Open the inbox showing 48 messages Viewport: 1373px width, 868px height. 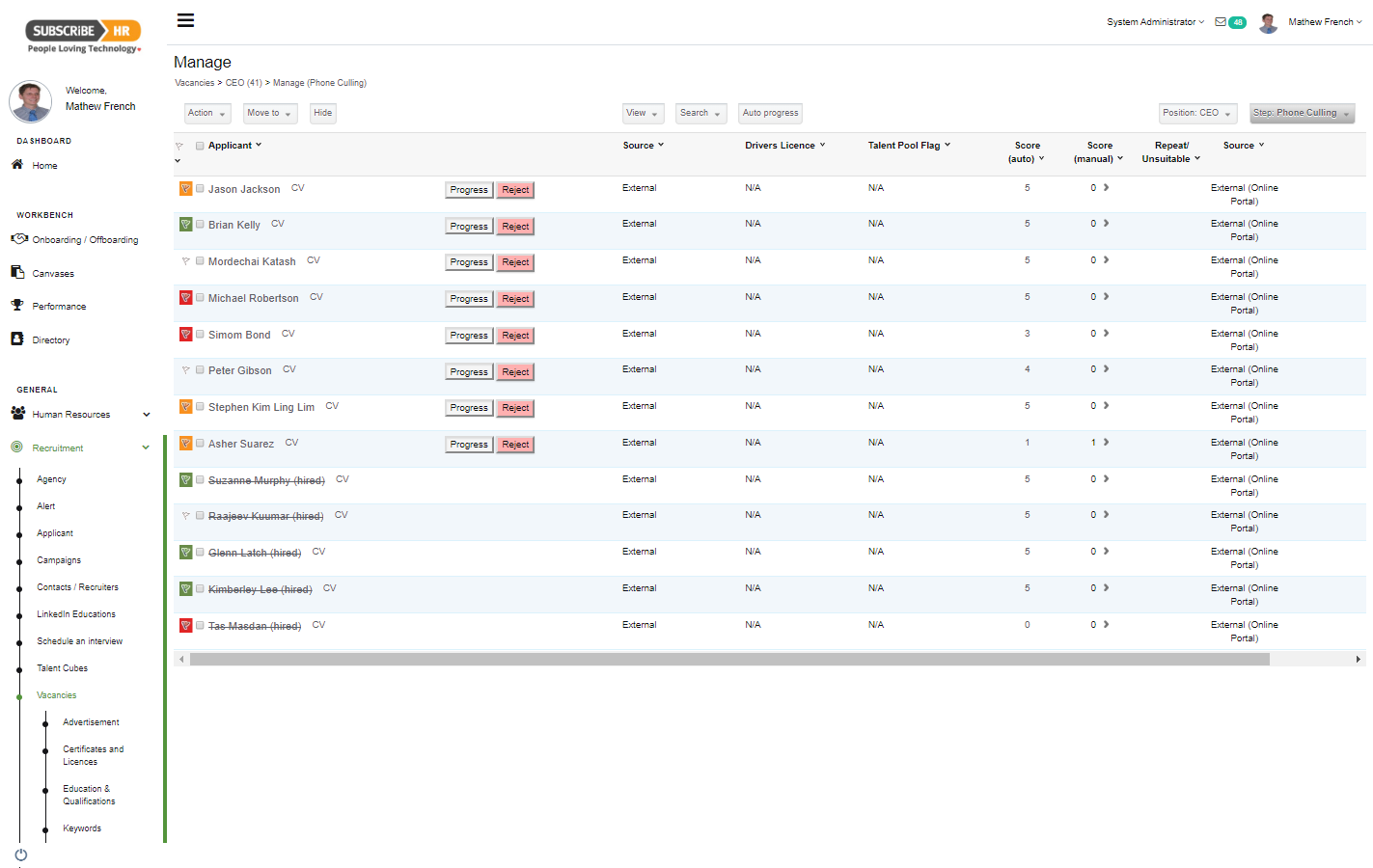1229,20
